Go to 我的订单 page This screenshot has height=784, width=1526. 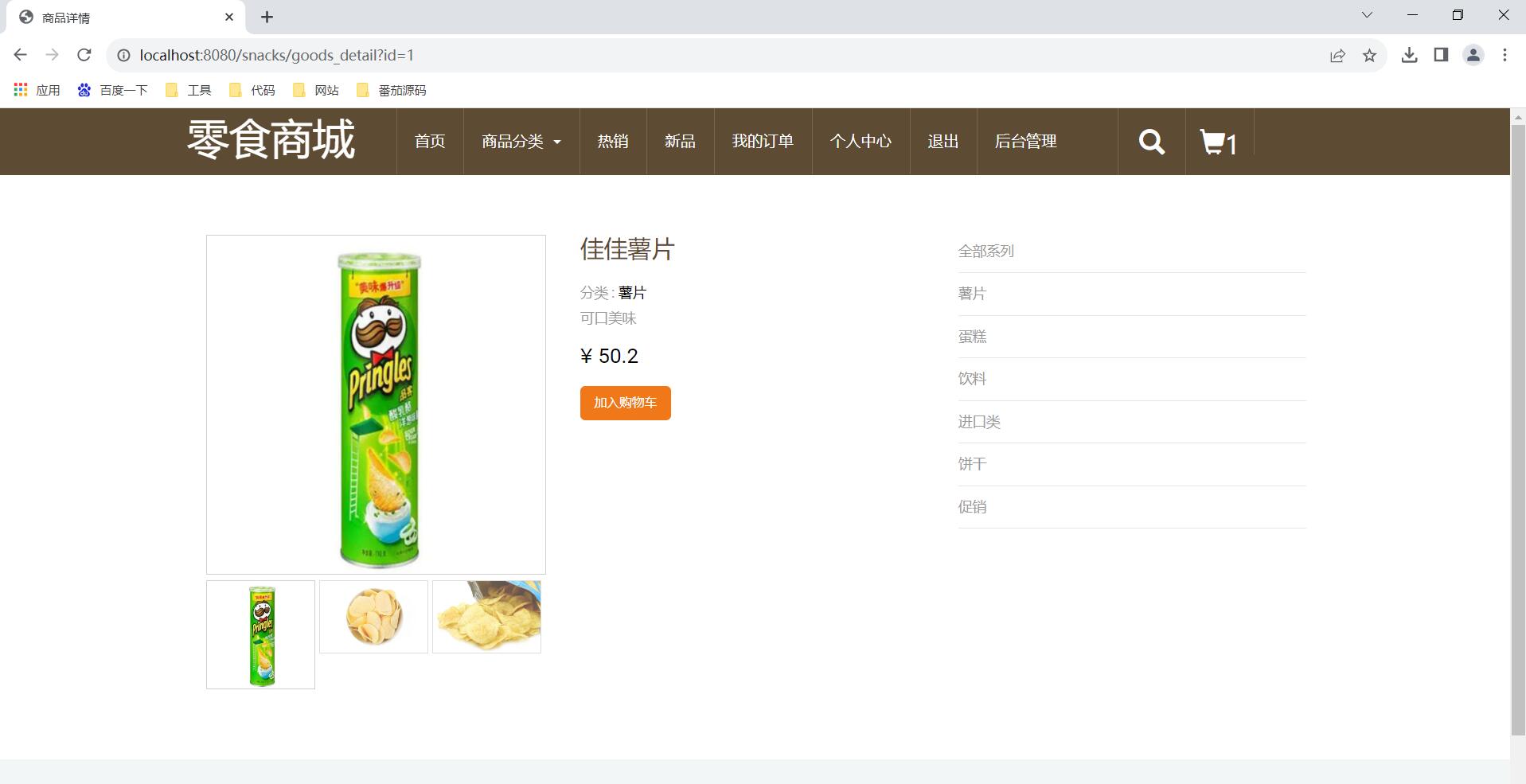coord(763,142)
